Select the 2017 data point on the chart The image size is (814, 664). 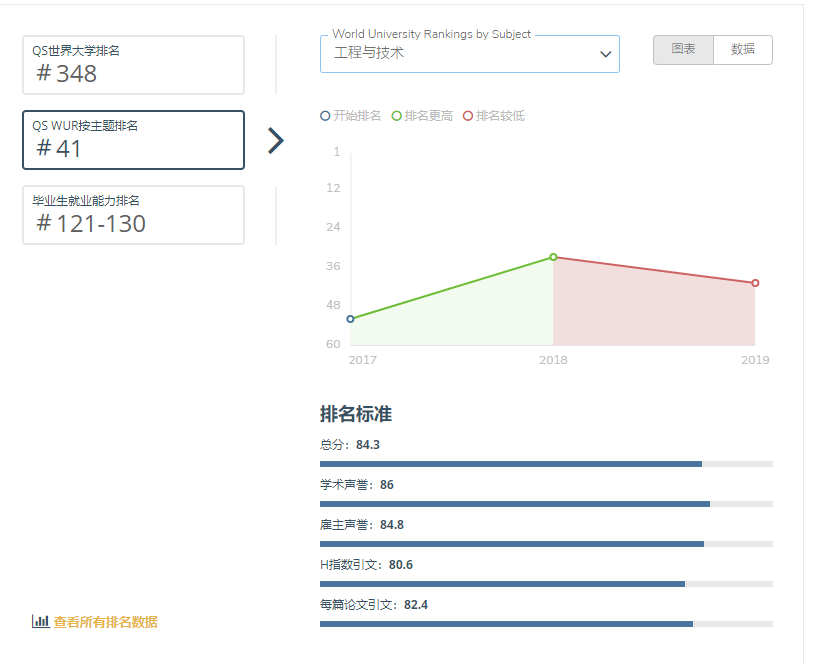tap(350, 319)
